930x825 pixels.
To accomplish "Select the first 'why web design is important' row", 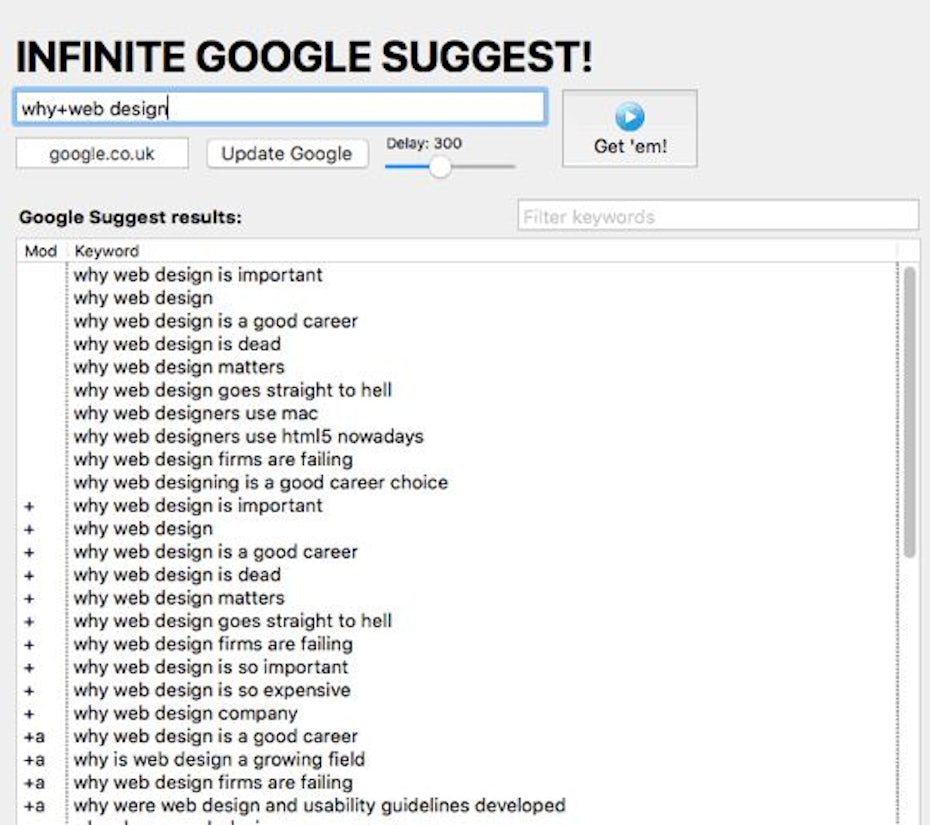I will (x=198, y=275).
